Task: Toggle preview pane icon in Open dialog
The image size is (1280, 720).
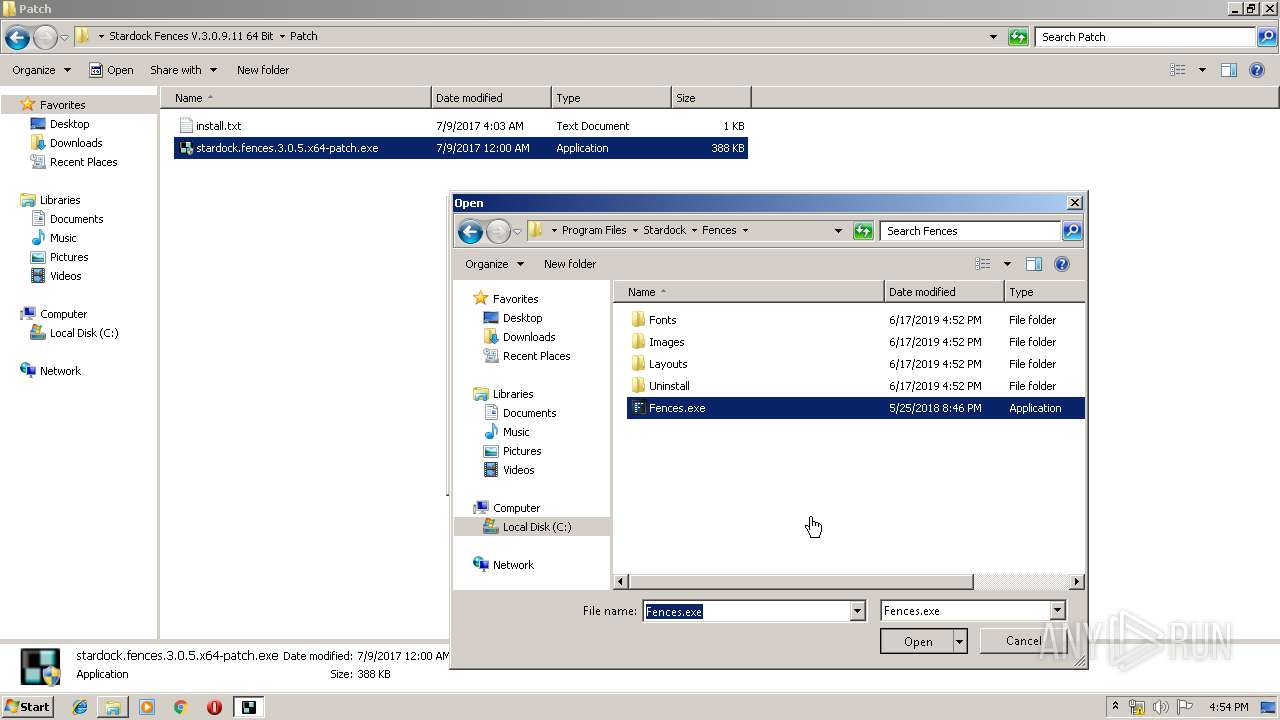Action: coord(1034,264)
